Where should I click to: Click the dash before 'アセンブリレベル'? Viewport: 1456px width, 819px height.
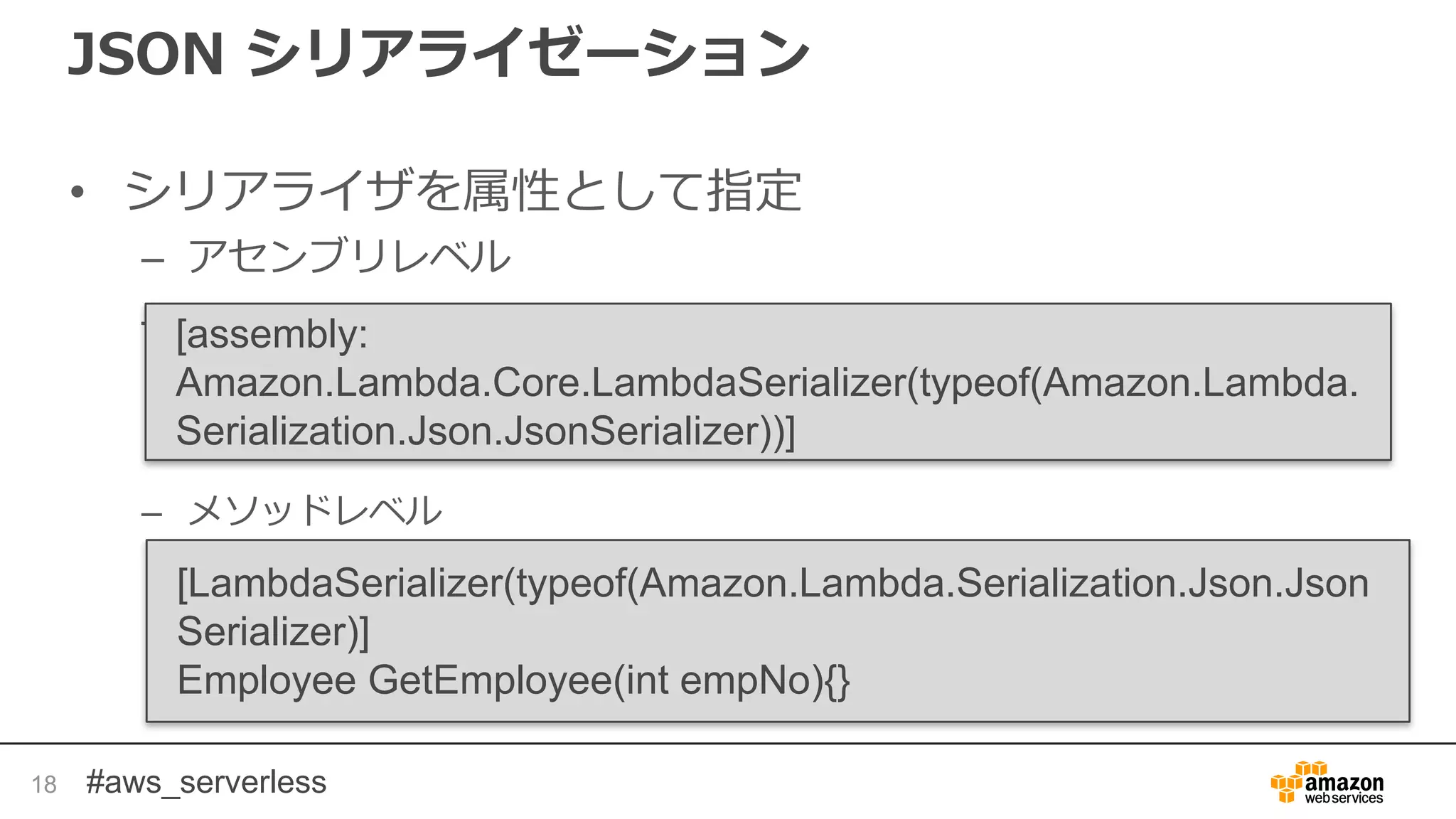point(152,260)
